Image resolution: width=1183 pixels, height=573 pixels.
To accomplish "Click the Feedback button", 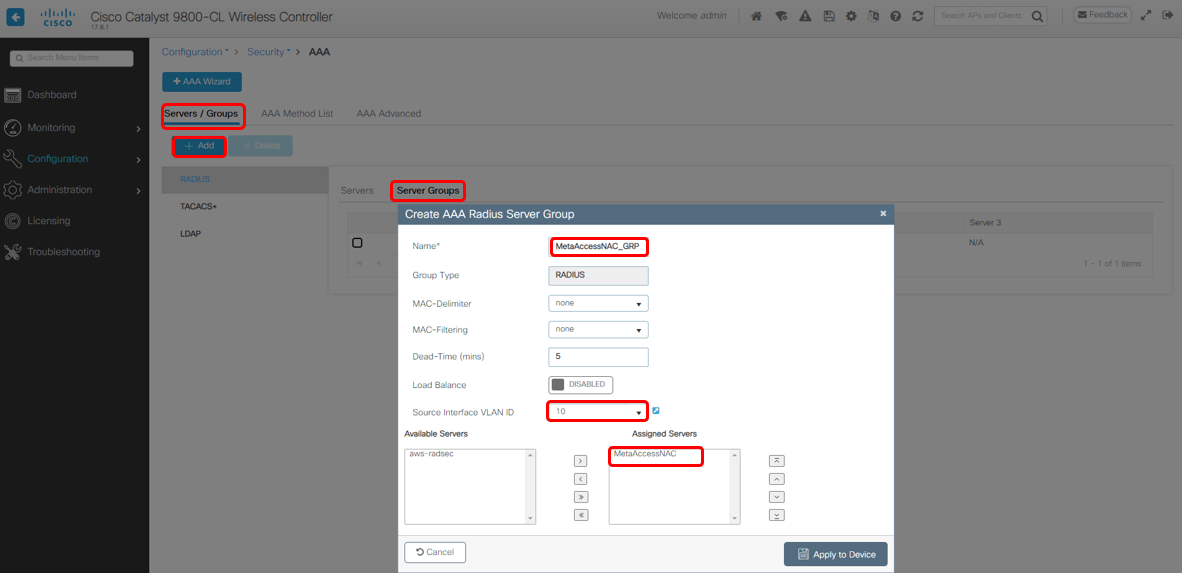I will 1102,14.
